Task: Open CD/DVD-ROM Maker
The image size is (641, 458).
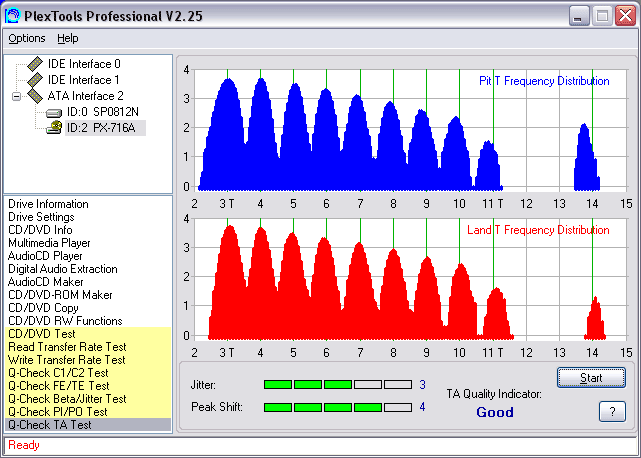Action: tap(60, 295)
